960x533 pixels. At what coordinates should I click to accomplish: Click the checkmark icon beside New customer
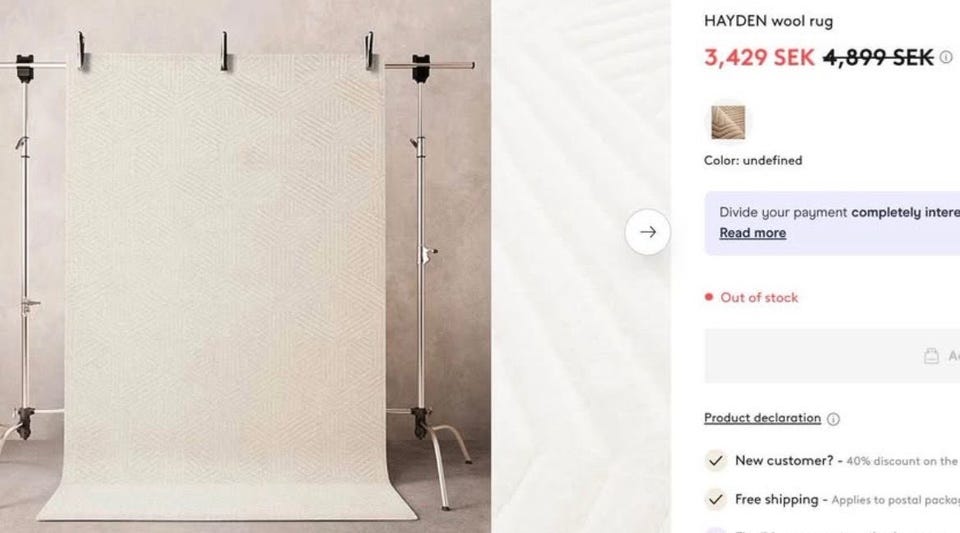[716, 460]
